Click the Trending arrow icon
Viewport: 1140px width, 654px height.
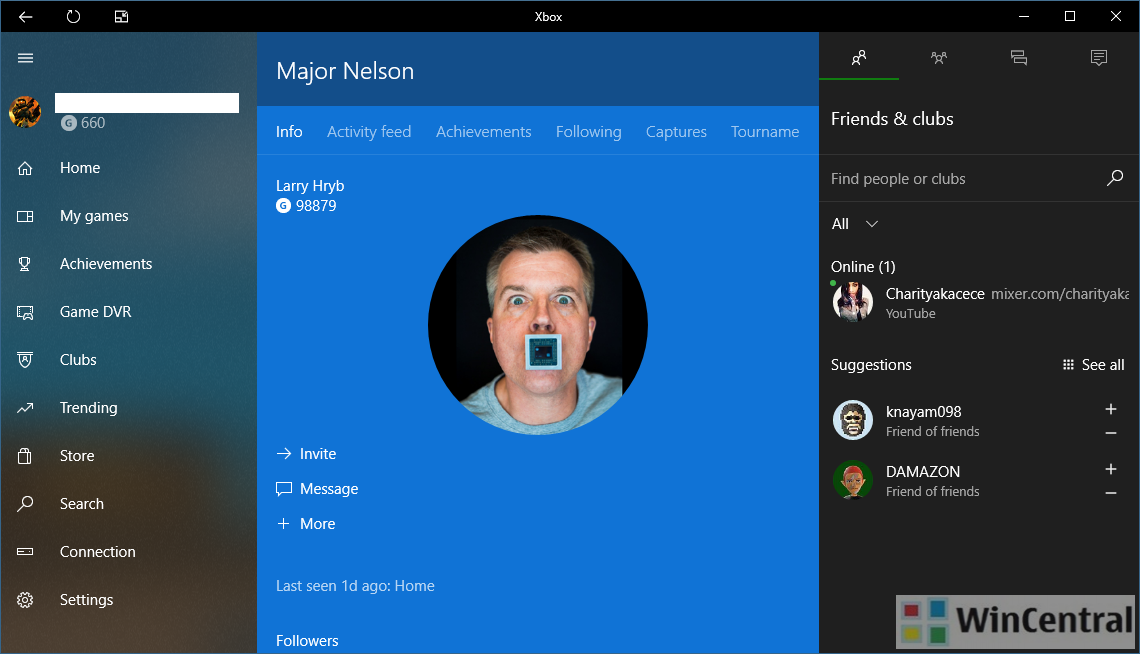point(25,408)
